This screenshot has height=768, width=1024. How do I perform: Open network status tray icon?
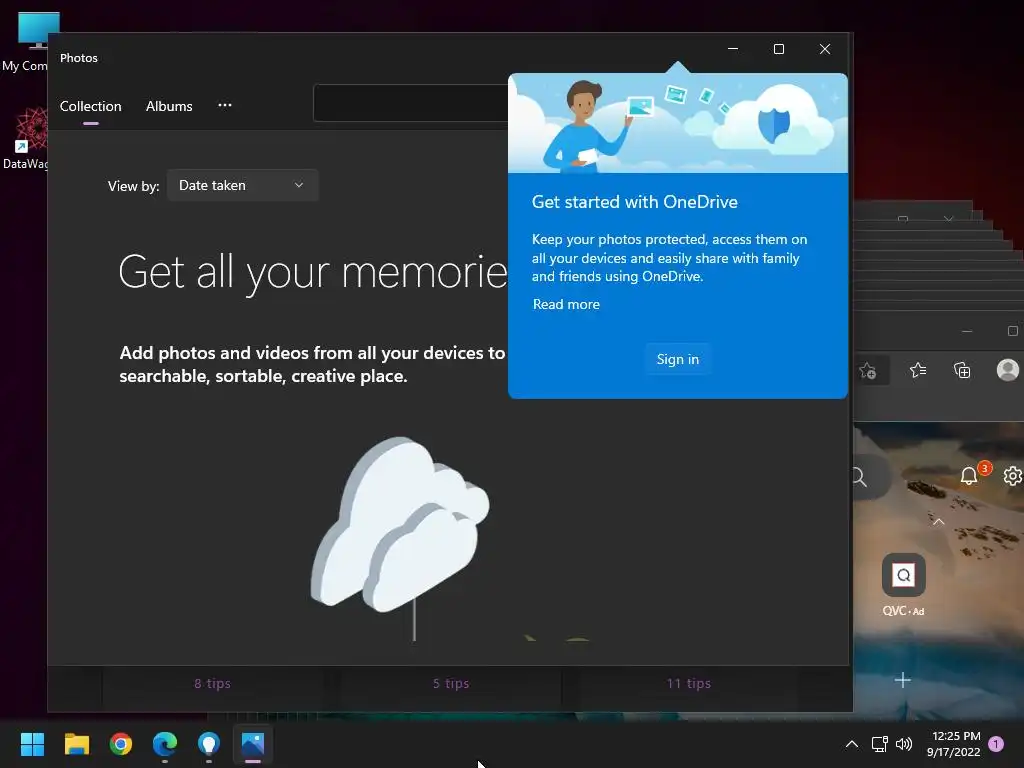(x=879, y=744)
